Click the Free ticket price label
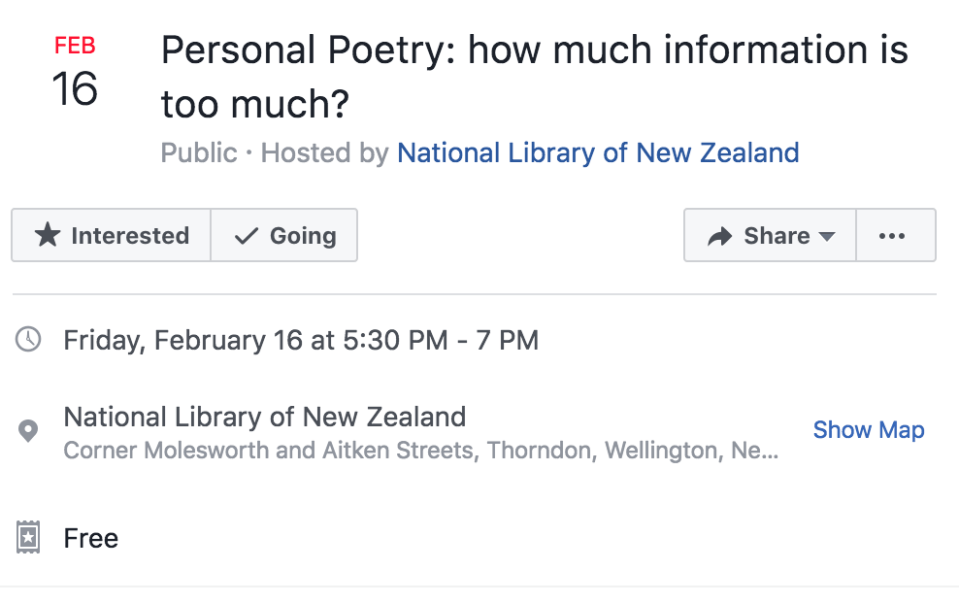959x604 pixels. point(91,538)
